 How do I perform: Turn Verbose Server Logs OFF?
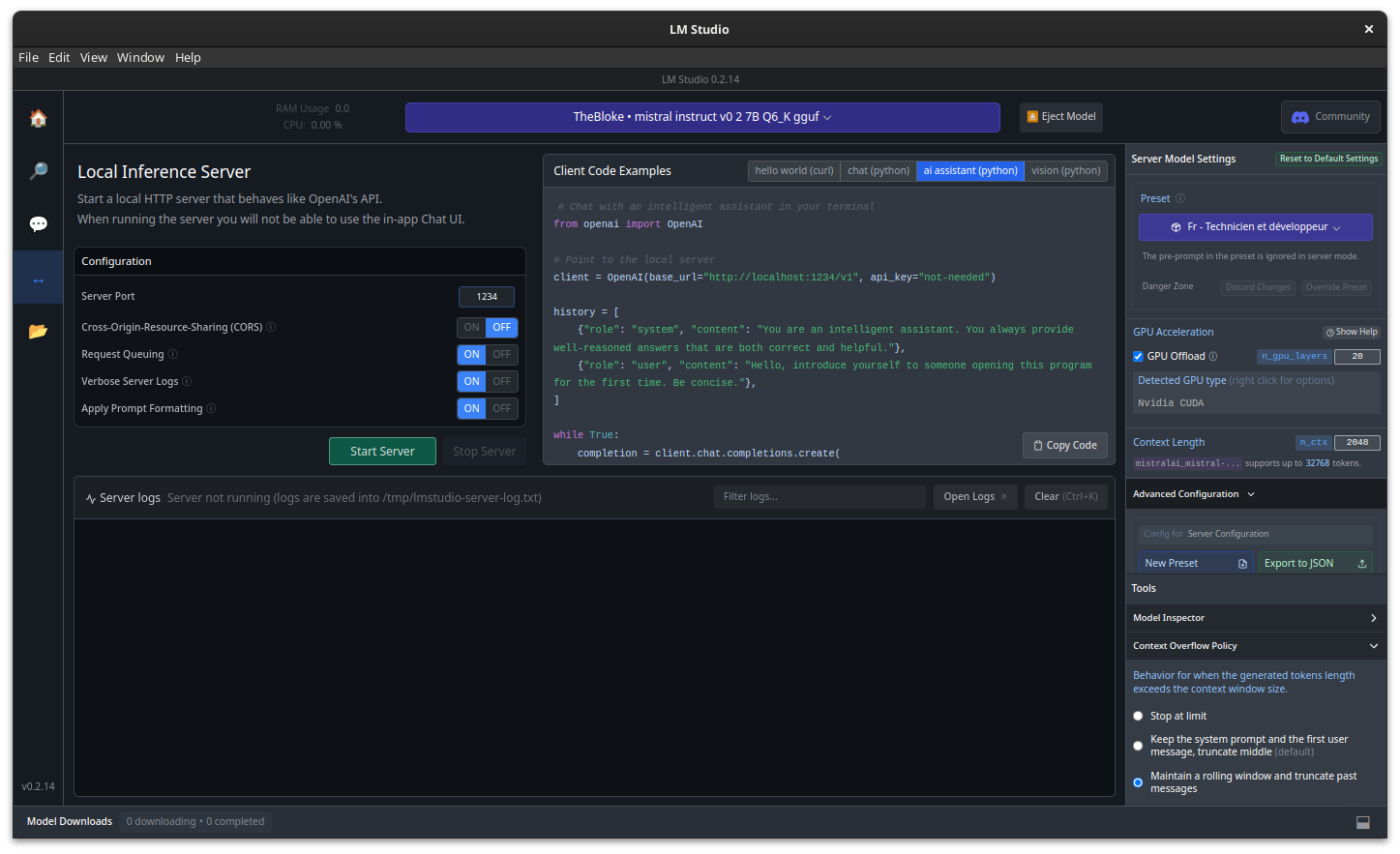501,382
